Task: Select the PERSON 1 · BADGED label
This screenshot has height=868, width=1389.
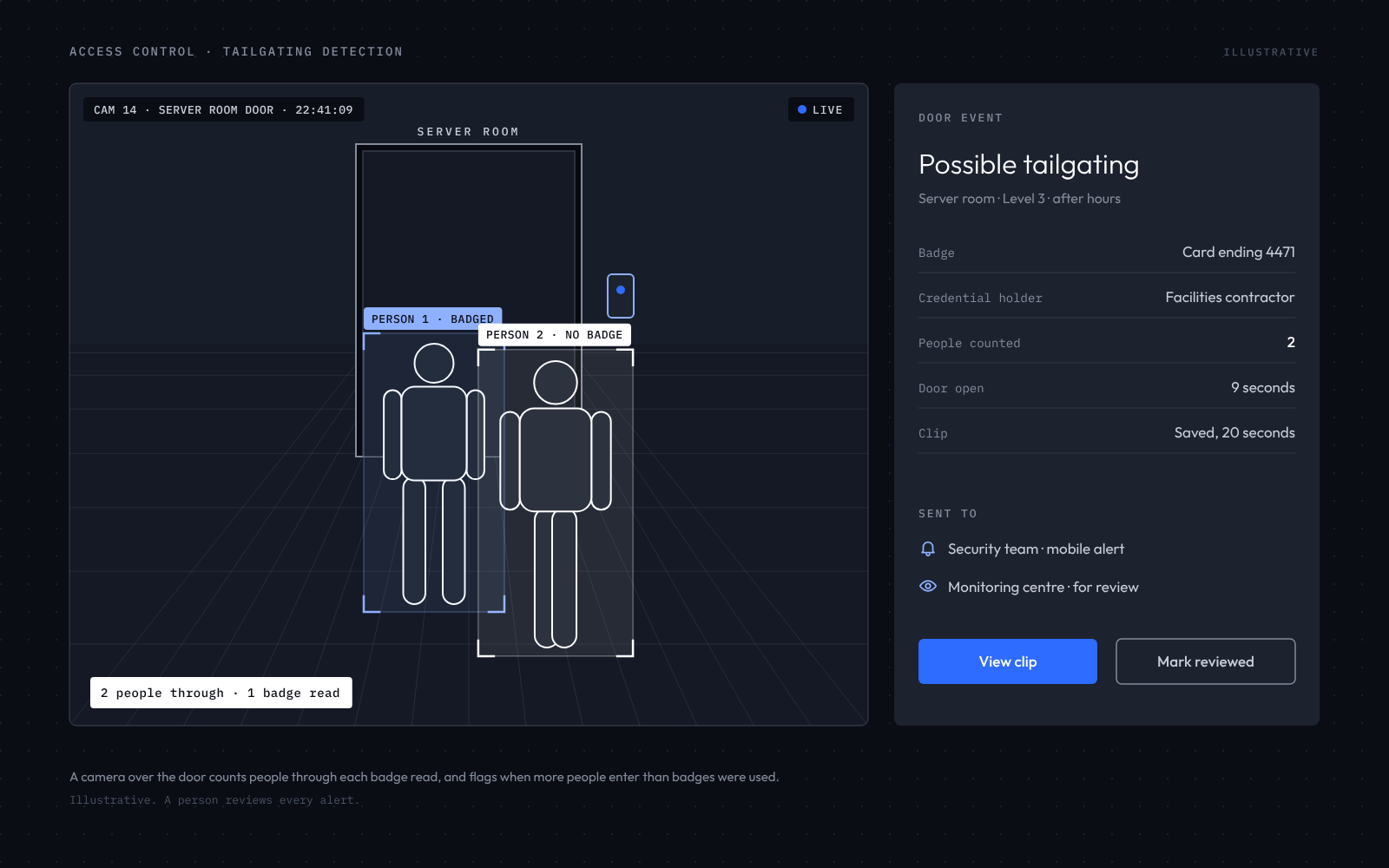Action: (432, 319)
